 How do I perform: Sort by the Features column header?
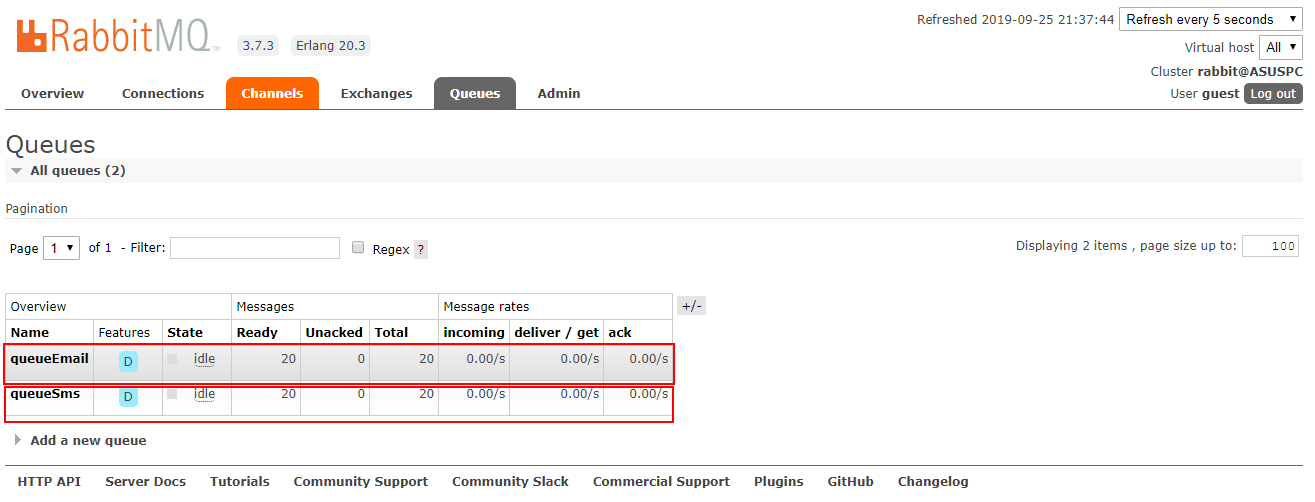coord(124,333)
